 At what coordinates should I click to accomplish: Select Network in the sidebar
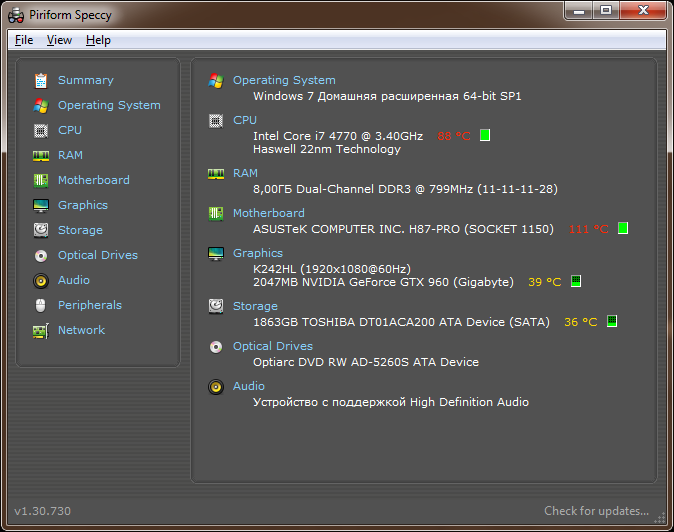[x=81, y=330]
